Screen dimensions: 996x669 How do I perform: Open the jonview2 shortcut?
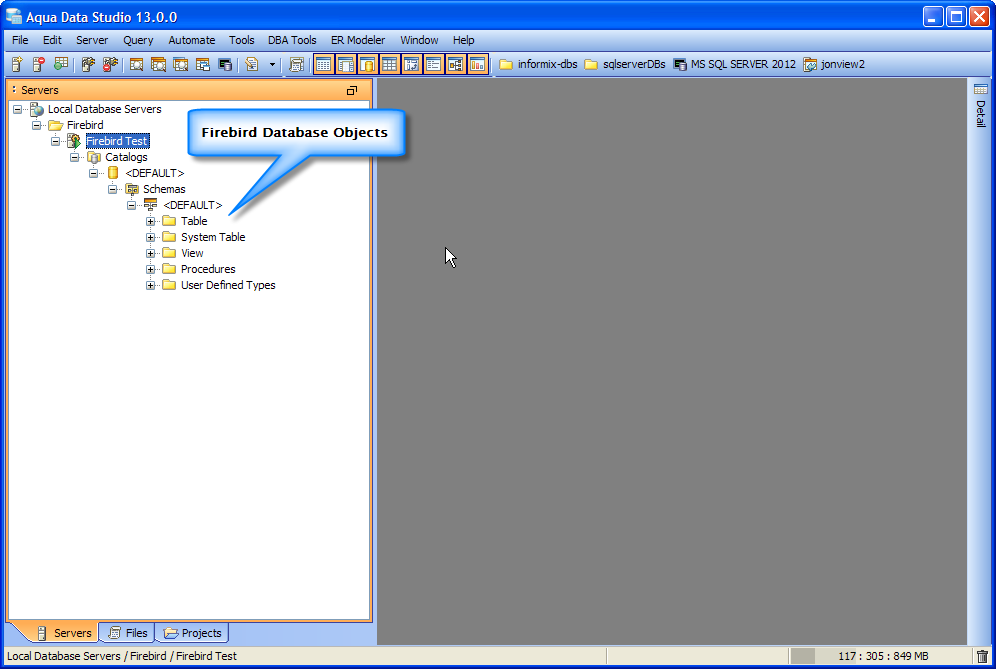[x=834, y=64]
